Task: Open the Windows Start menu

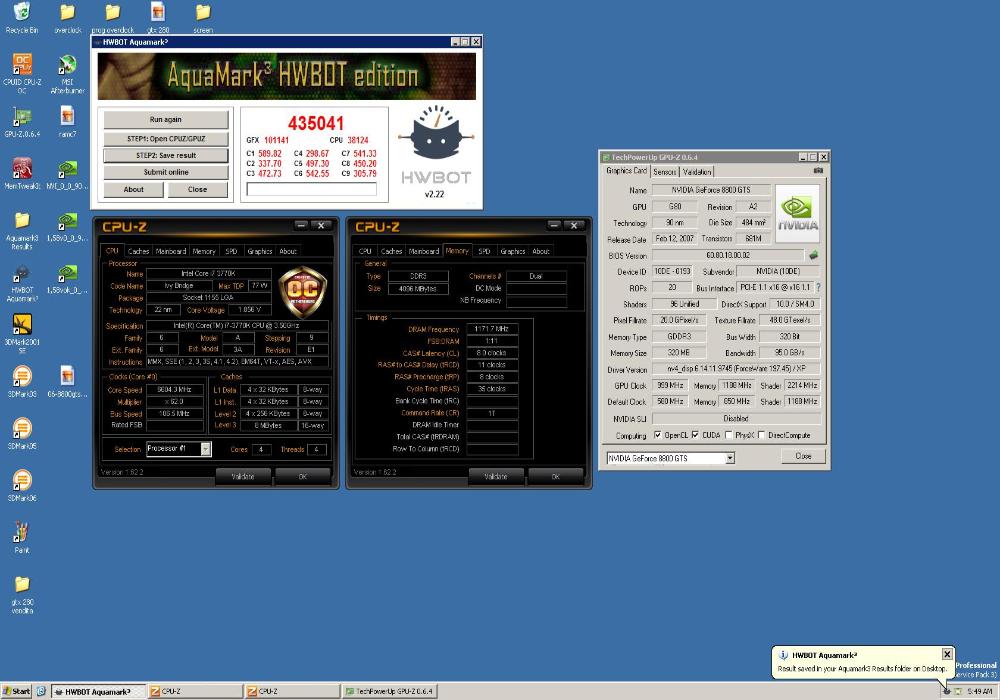Action: tap(16, 691)
